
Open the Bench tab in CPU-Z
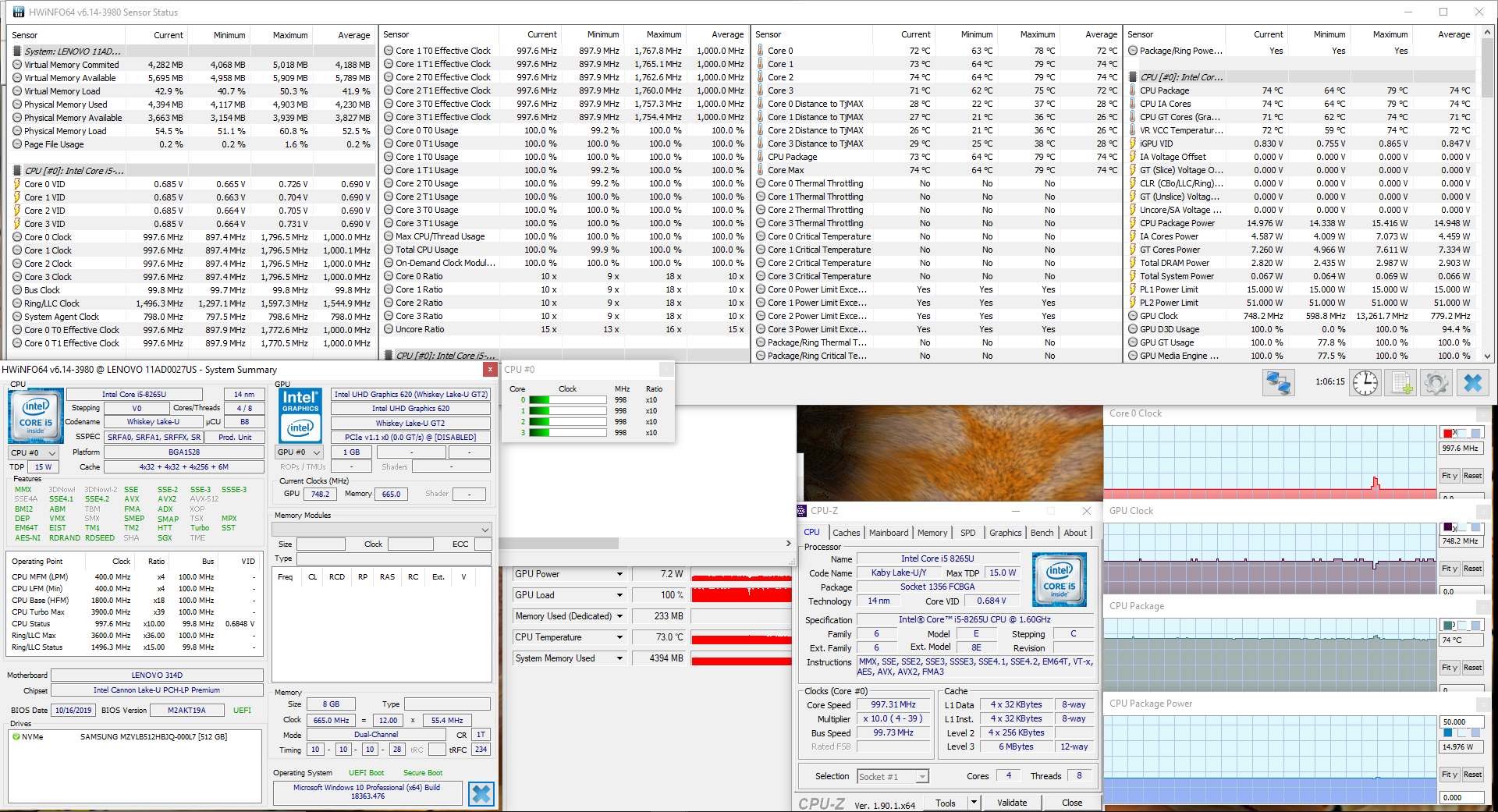[1042, 533]
